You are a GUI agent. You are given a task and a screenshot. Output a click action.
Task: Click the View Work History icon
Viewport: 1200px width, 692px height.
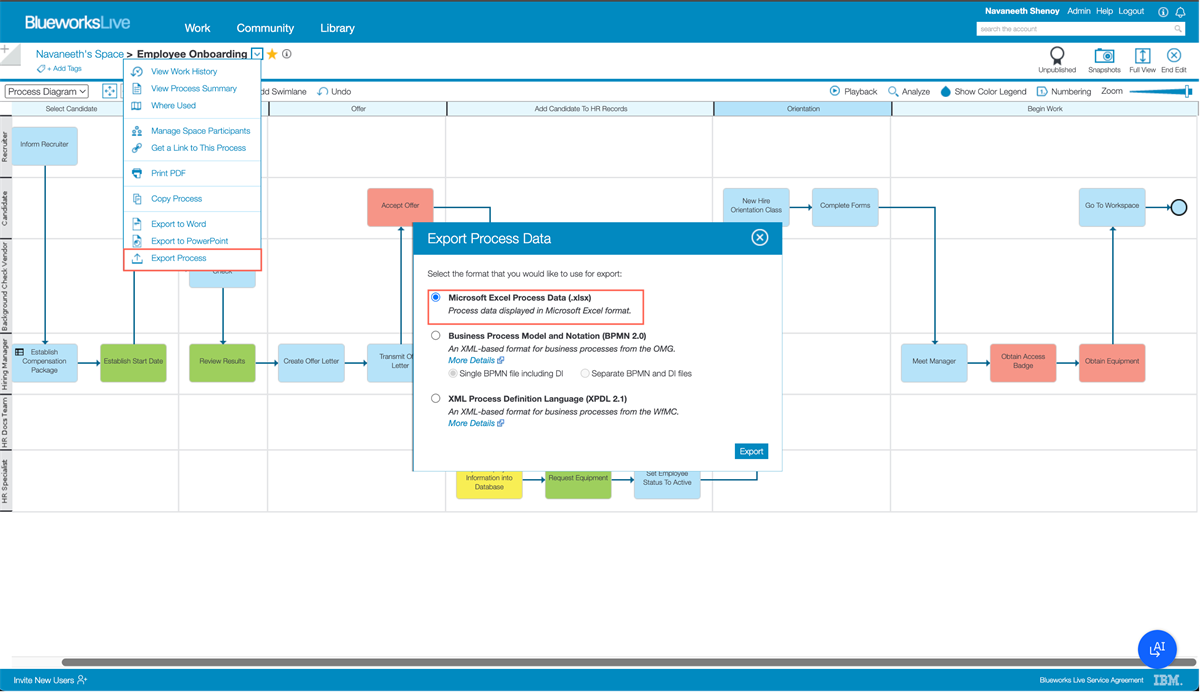pyautogui.click(x=137, y=72)
